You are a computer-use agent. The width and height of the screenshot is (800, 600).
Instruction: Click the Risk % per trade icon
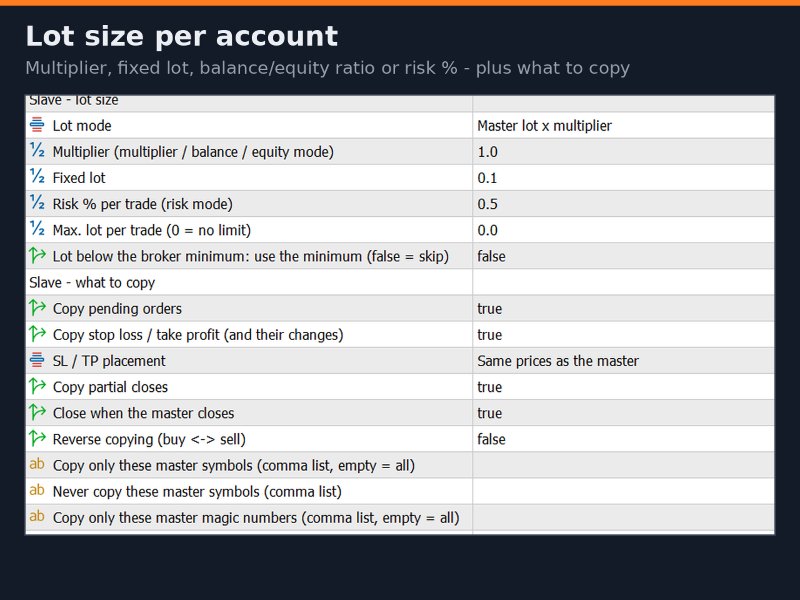37,203
